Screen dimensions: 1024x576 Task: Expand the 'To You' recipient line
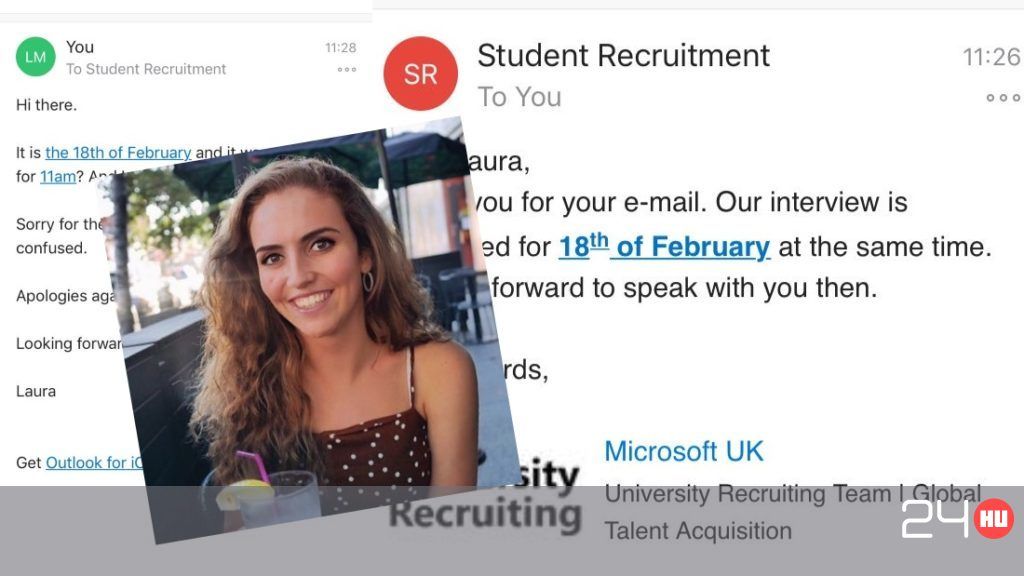[519, 97]
